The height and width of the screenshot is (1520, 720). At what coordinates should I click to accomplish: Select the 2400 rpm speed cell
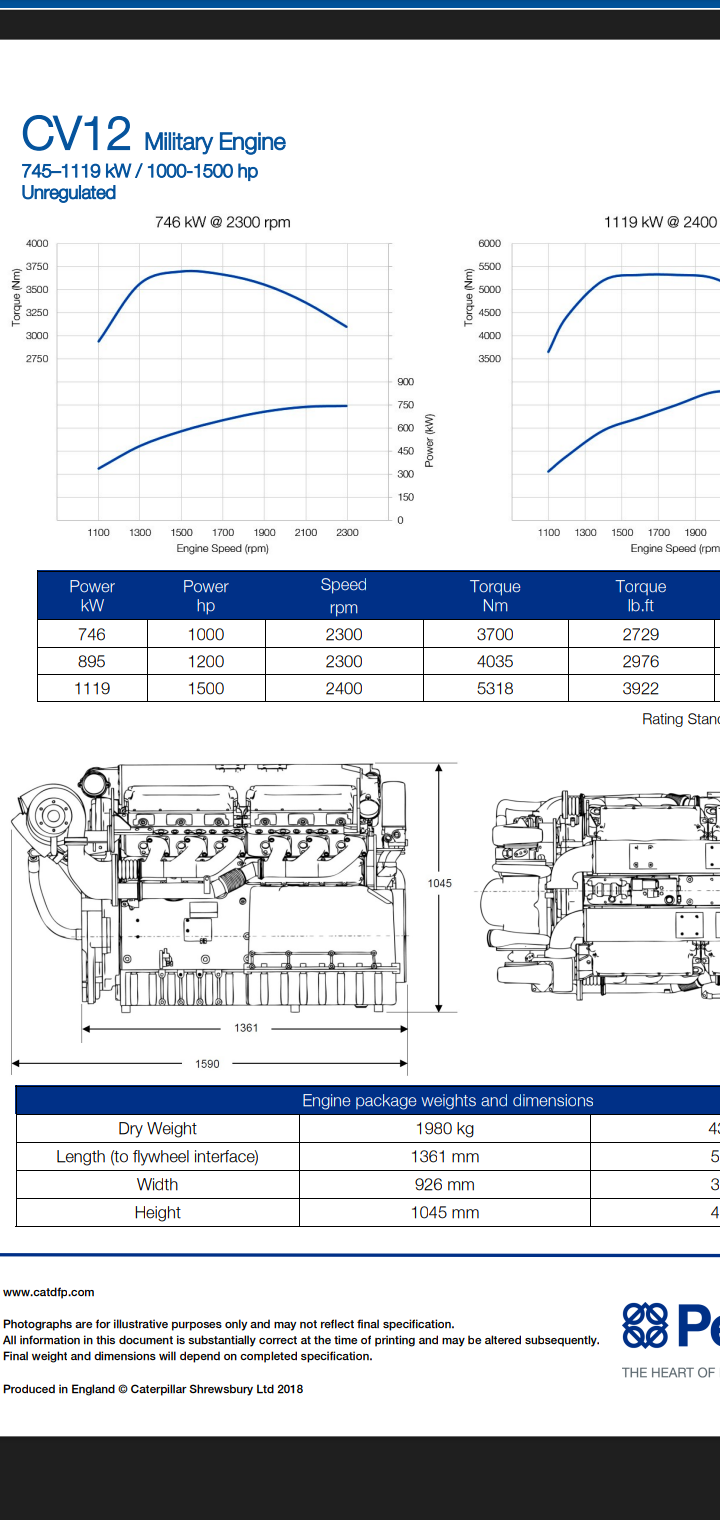pyautogui.click(x=344, y=688)
